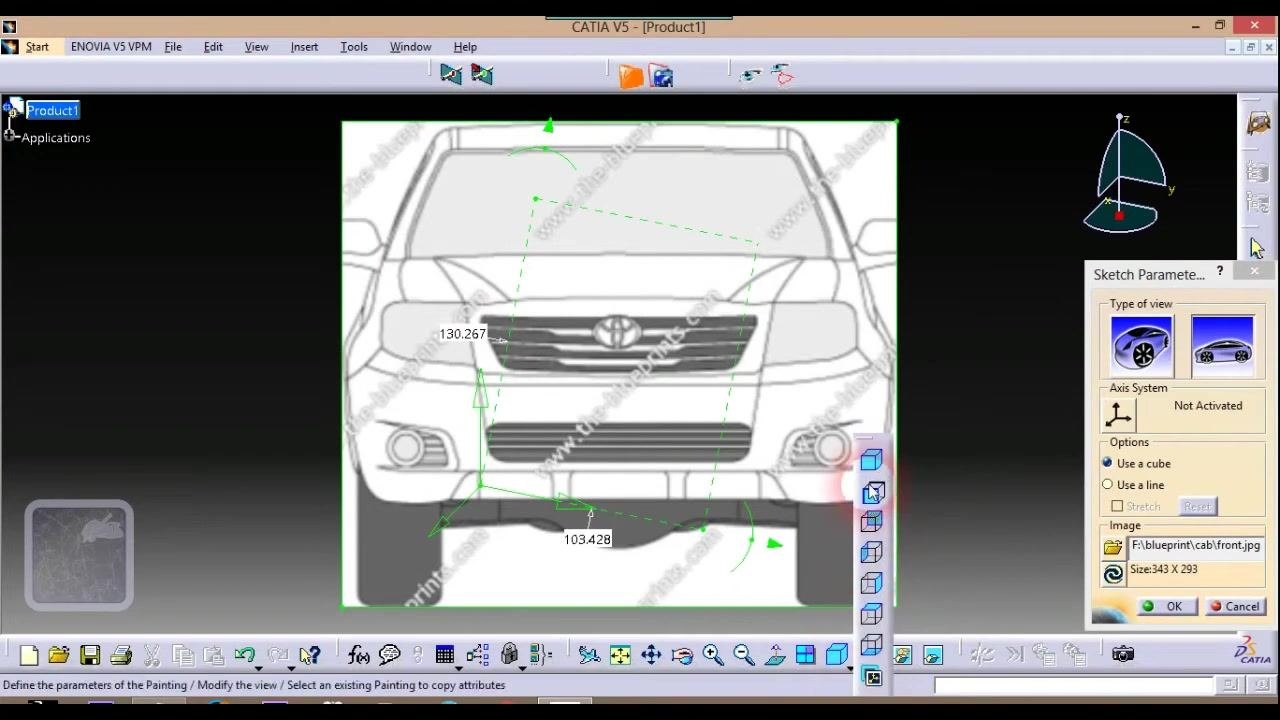Select the 'Use a cube' option
This screenshot has height=720, width=1280.
[1107, 463]
